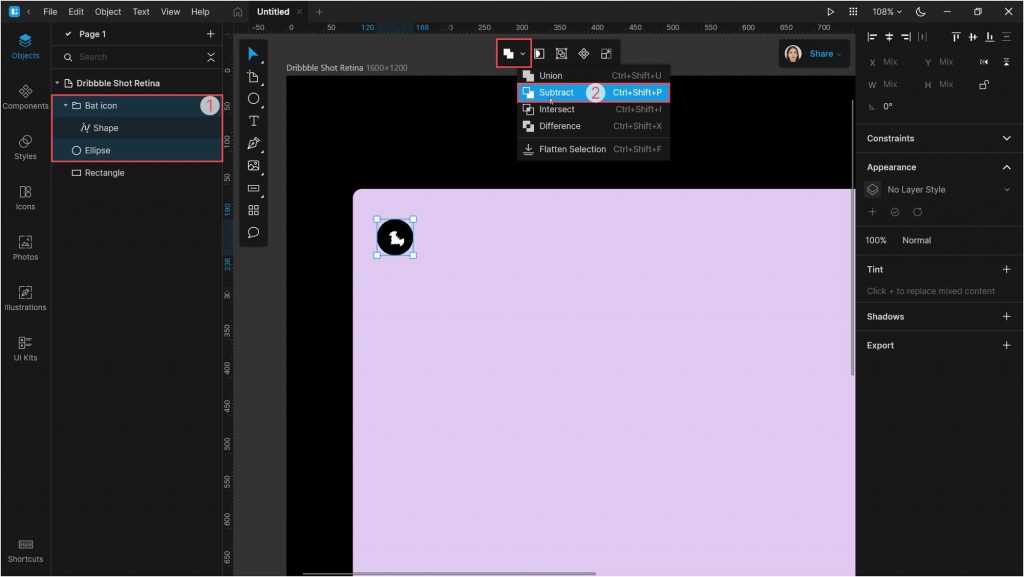Open the Text menu

click(141, 12)
